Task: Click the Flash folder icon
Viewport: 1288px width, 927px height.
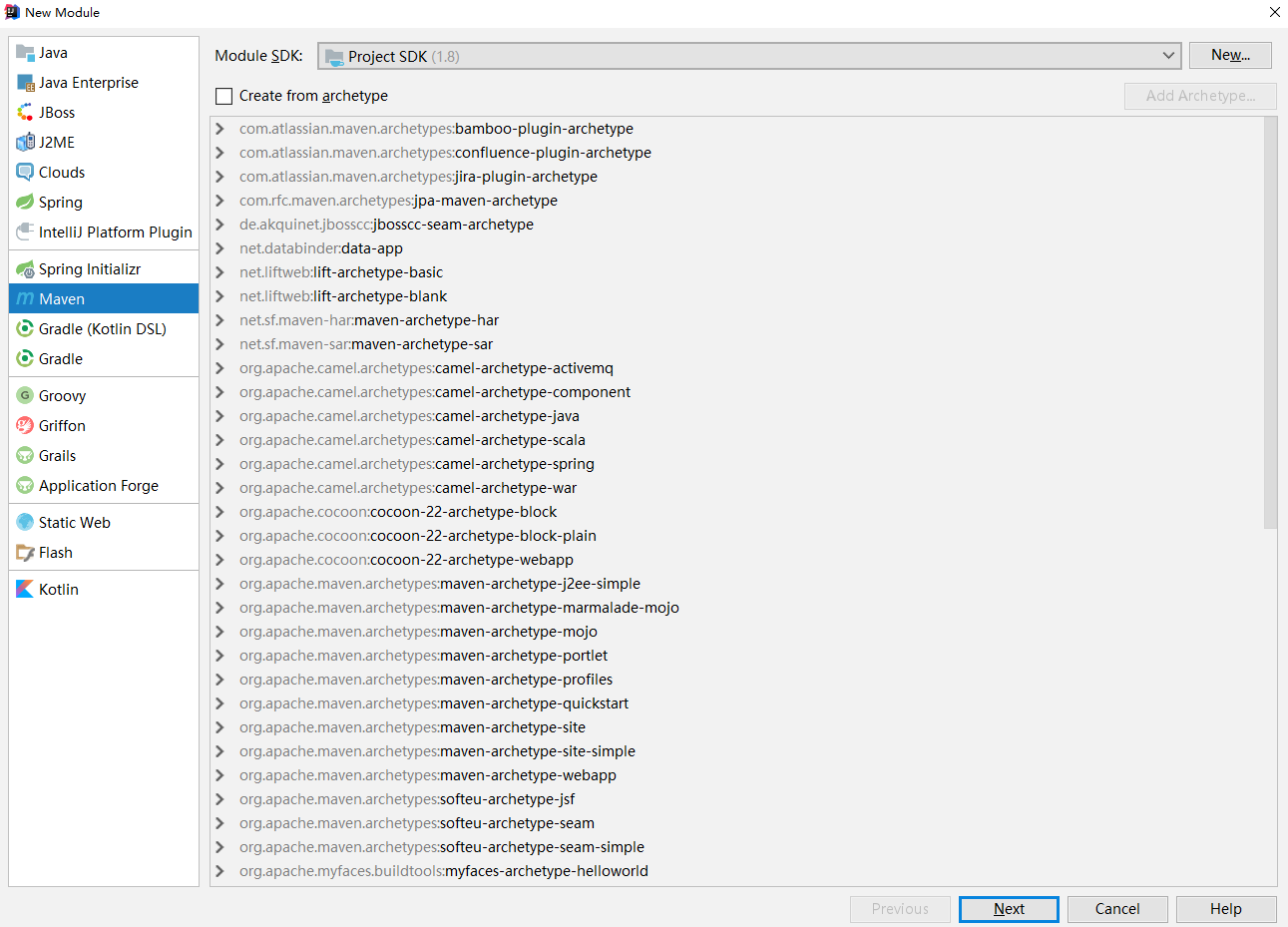Action: 25,553
